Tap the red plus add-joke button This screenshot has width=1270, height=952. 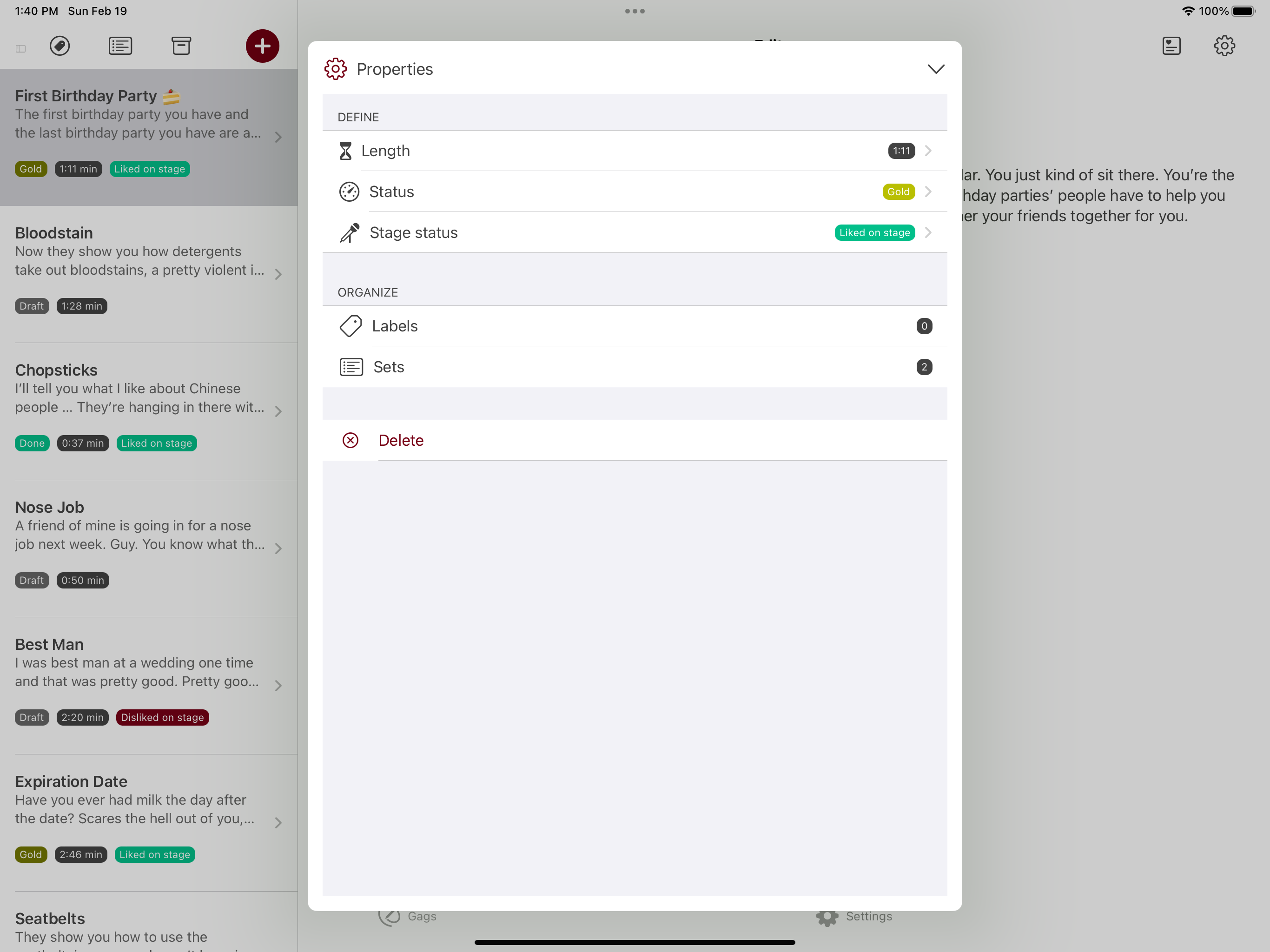[x=262, y=46]
